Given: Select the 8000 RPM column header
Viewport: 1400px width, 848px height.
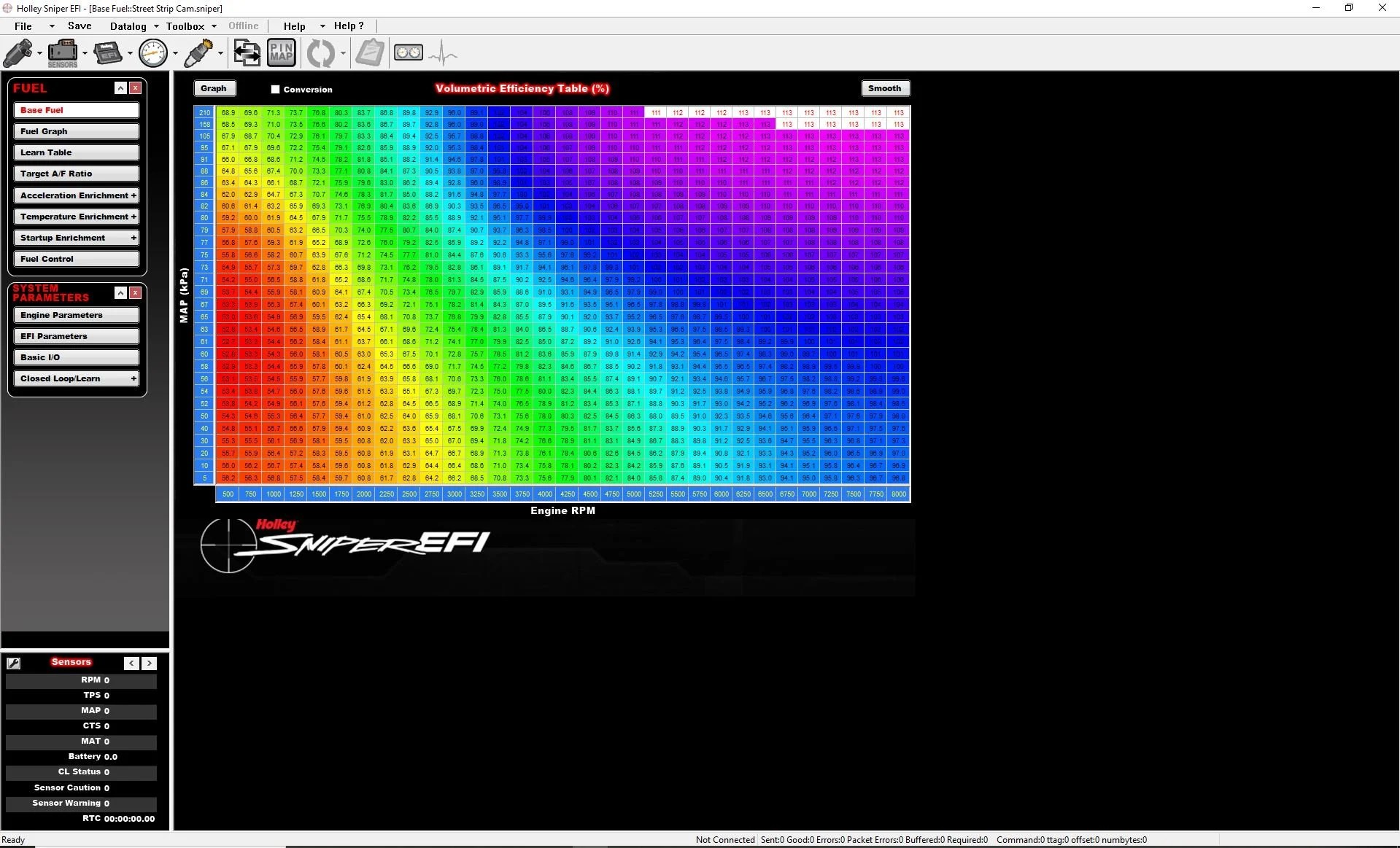Looking at the screenshot, I should tap(899, 494).
